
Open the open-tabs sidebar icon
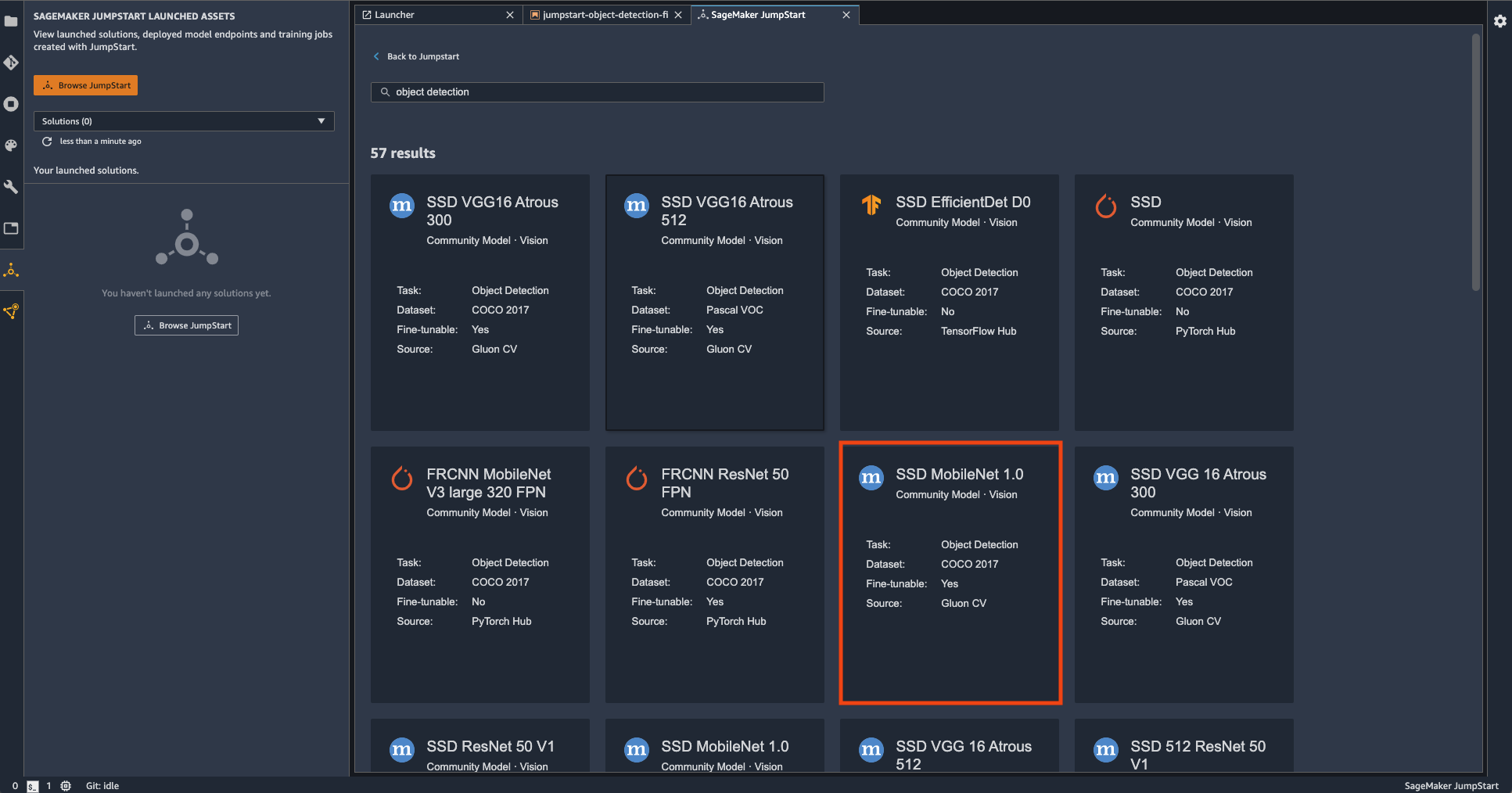(11, 228)
